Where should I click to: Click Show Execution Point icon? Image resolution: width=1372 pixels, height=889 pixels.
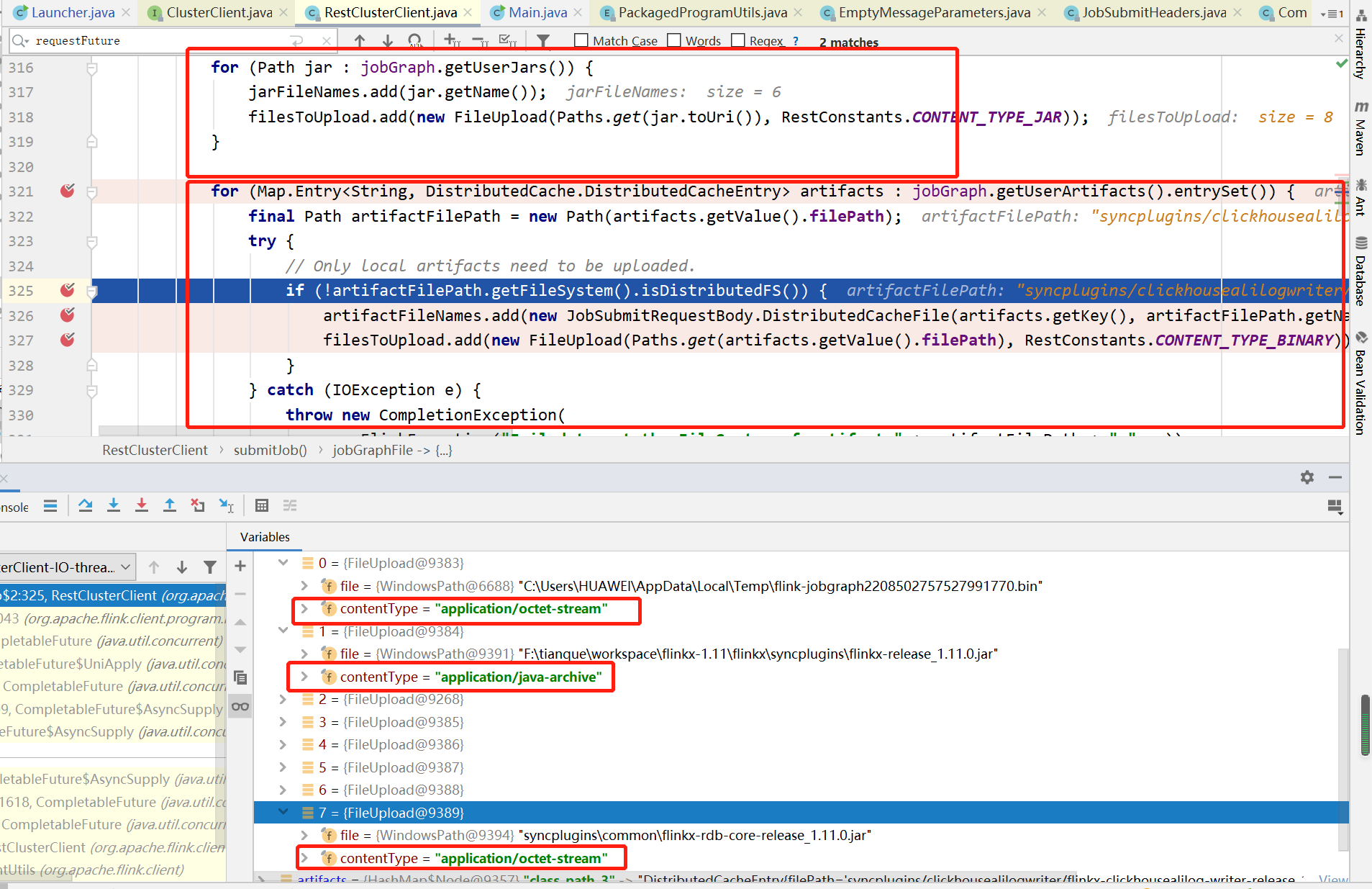point(50,505)
